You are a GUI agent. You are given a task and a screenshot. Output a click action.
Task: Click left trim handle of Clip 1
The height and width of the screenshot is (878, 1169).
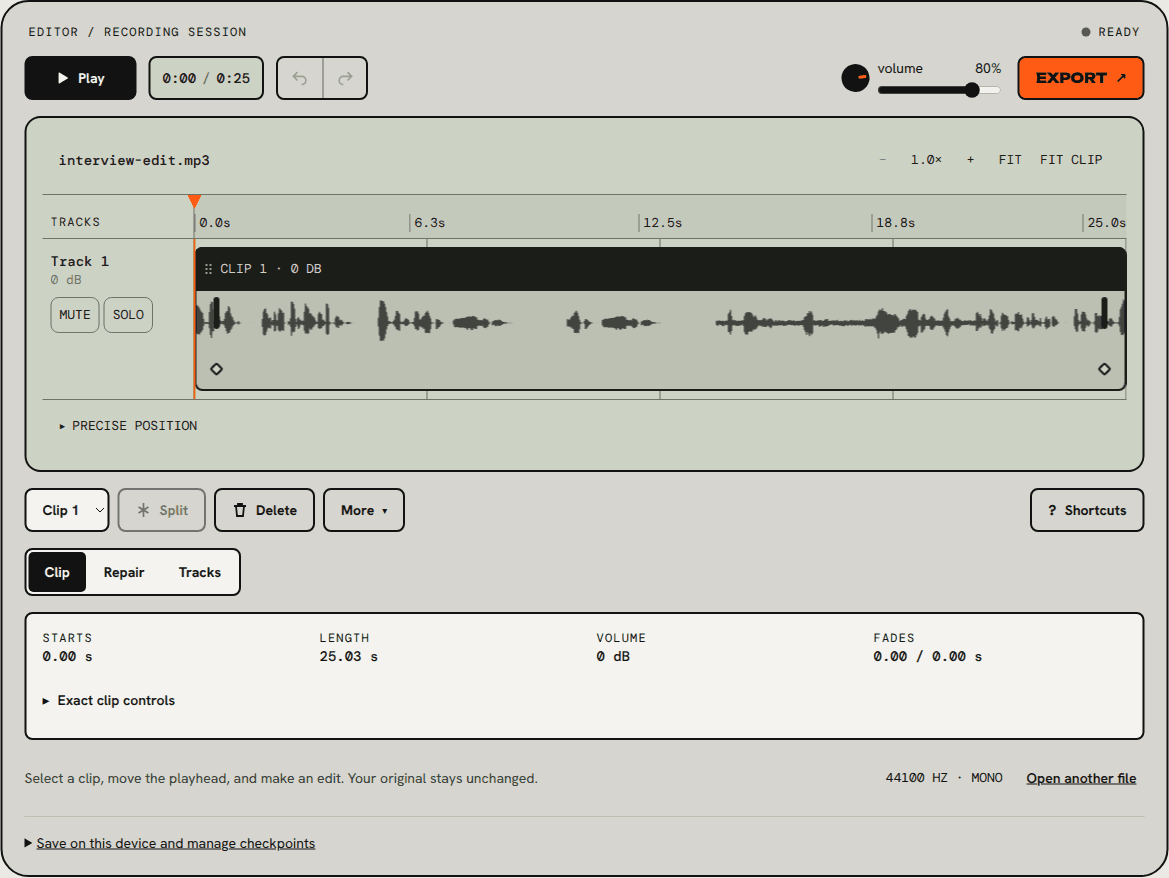coord(216,312)
